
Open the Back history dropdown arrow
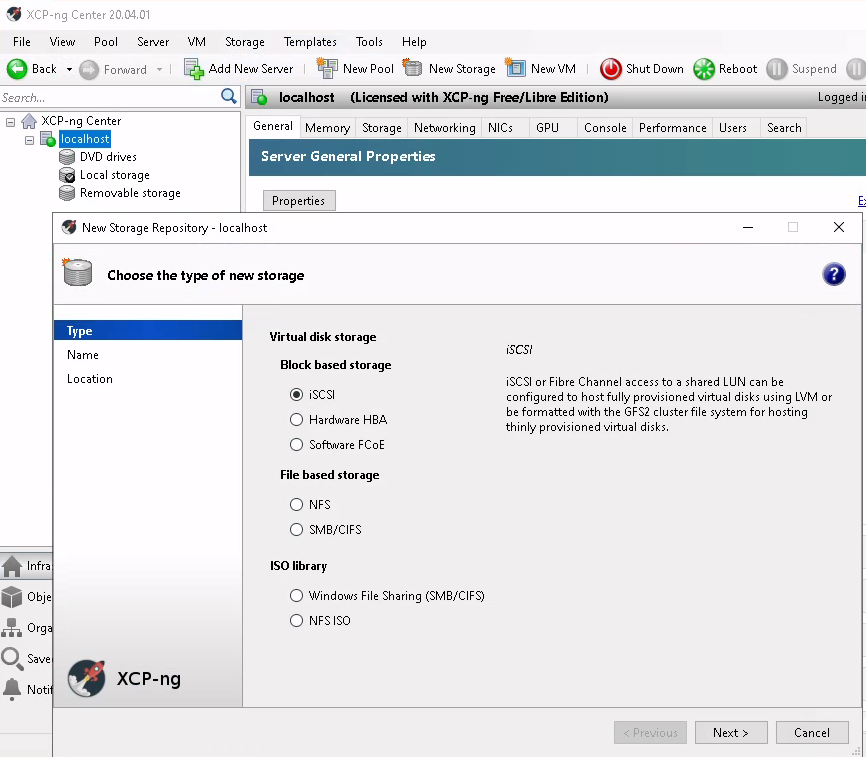click(x=69, y=70)
